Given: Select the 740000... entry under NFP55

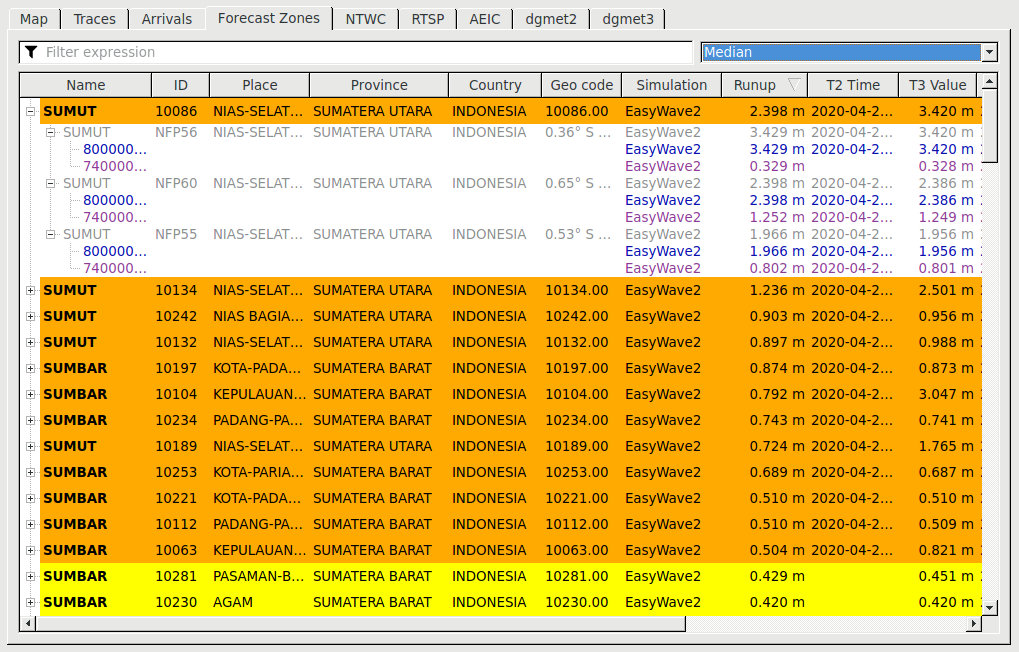Looking at the screenshot, I should [x=115, y=268].
